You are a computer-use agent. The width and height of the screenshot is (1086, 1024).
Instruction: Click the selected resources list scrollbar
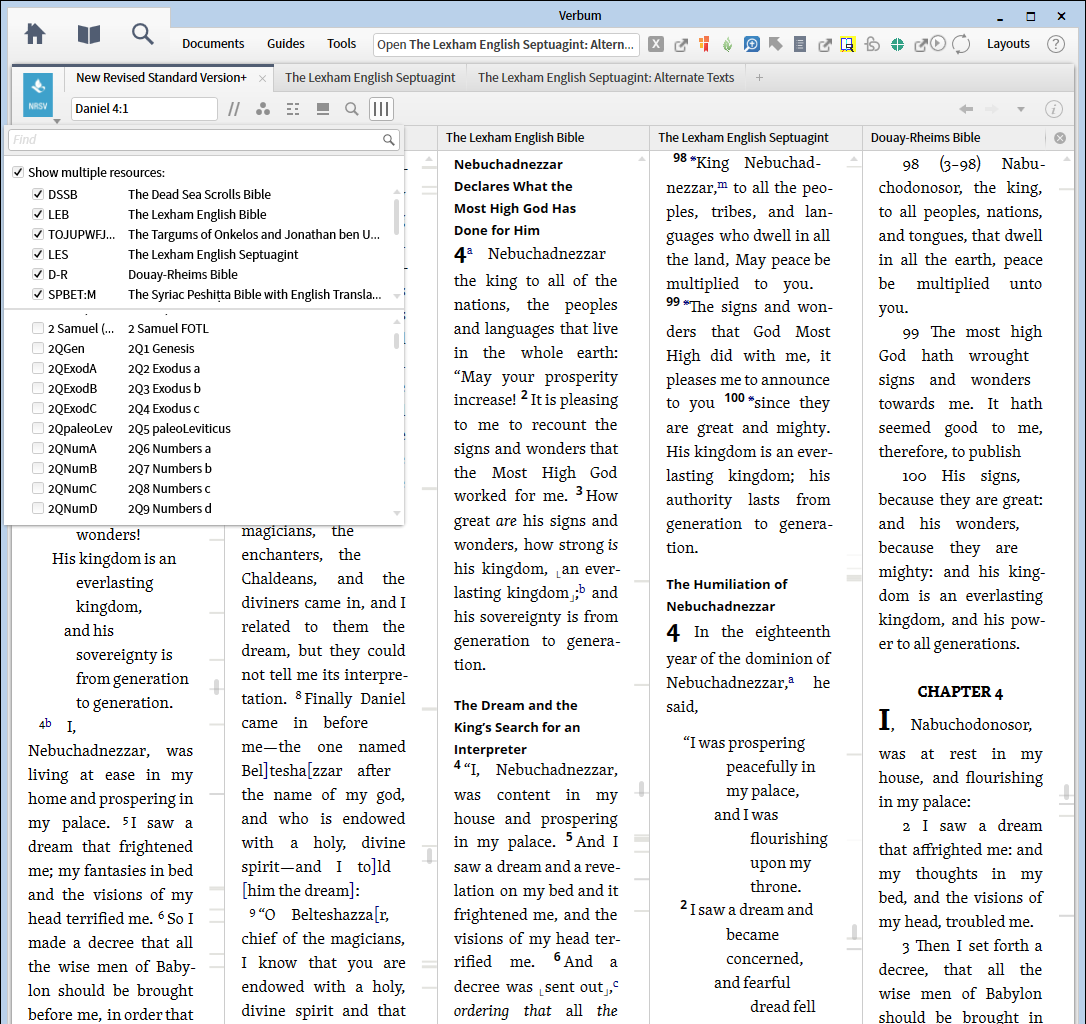click(397, 216)
